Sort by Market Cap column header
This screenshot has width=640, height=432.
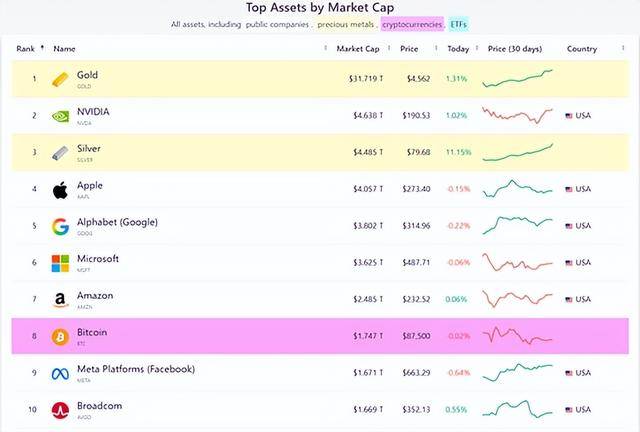click(357, 48)
